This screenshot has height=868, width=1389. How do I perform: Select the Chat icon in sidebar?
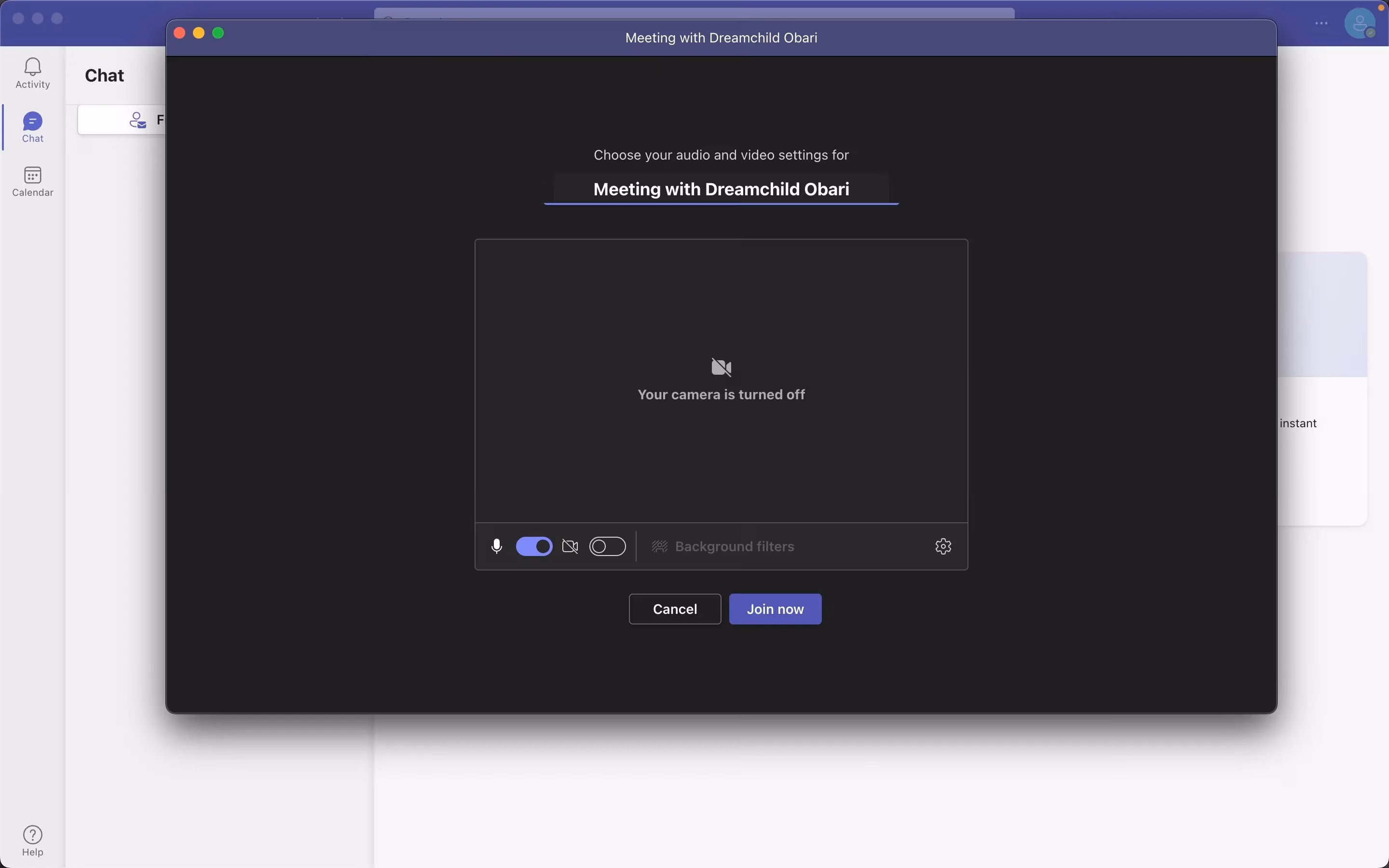32,126
